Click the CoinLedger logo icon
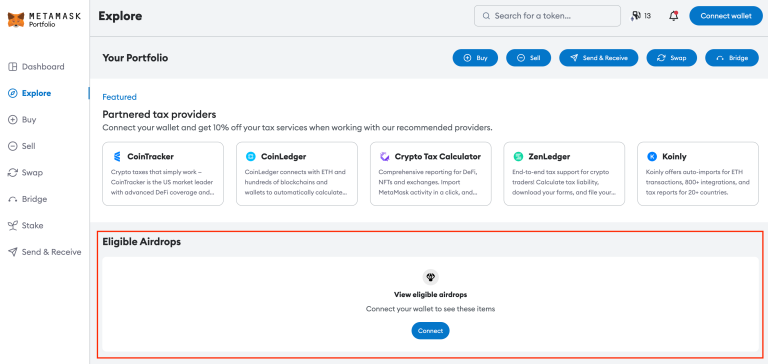The width and height of the screenshot is (768, 364). (x=251, y=157)
